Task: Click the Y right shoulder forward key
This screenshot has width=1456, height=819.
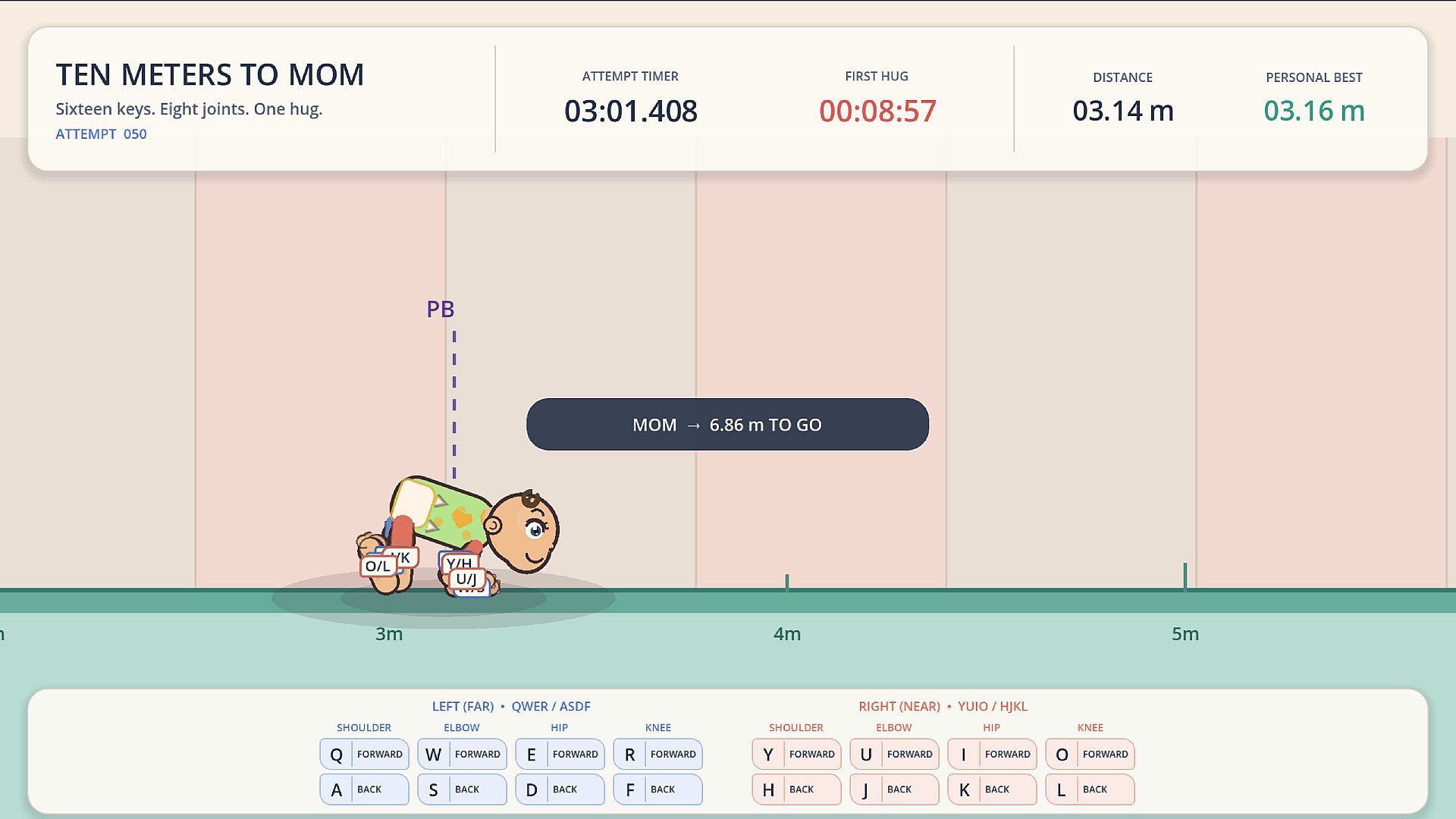Action: click(796, 754)
